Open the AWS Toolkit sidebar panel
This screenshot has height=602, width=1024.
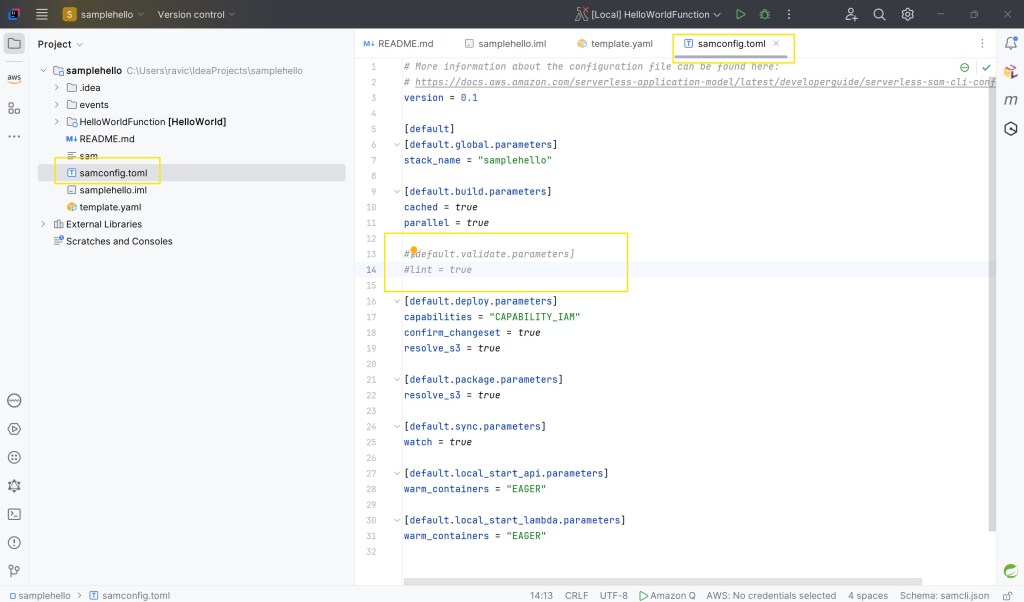[14, 78]
